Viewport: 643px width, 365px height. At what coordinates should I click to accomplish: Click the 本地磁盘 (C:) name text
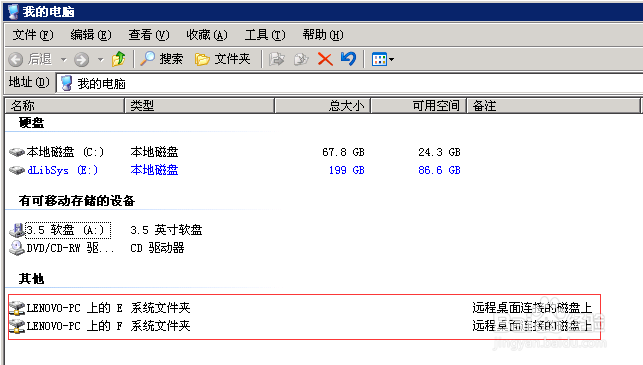(x=65, y=152)
